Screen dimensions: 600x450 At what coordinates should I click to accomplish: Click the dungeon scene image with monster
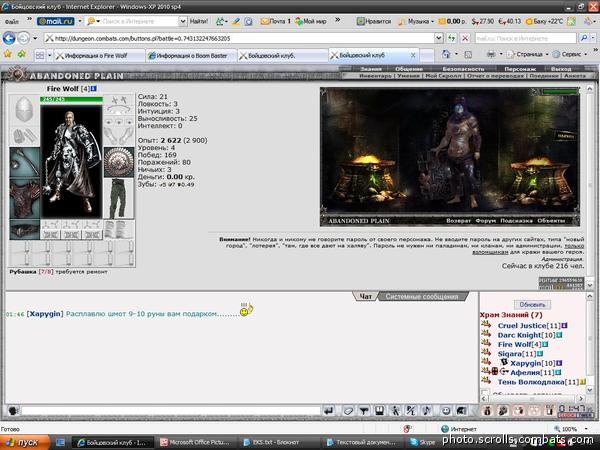pos(450,156)
